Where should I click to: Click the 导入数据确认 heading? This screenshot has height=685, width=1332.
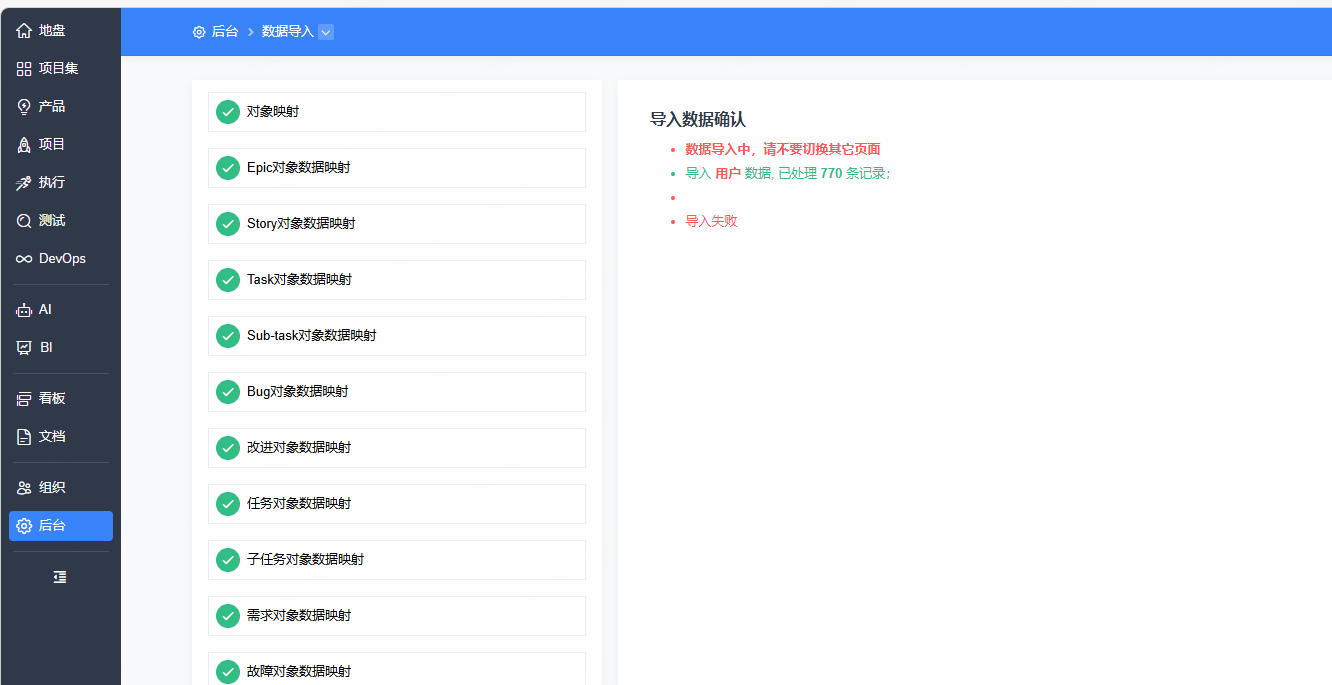pos(698,120)
